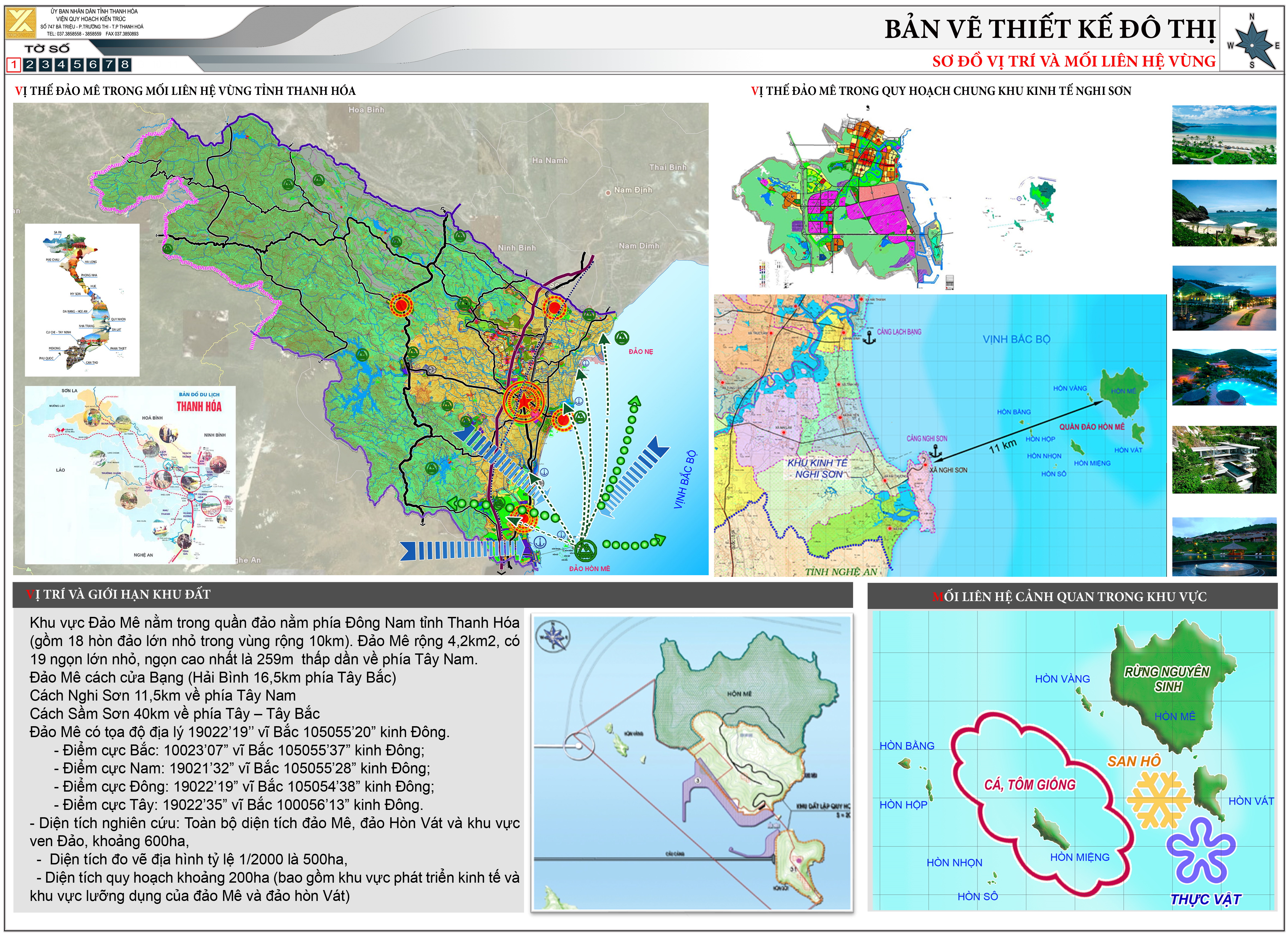Click the Điểm cực Nam coordinates line
Image resolution: width=1288 pixels, height=938 pixels.
[x=242, y=768]
